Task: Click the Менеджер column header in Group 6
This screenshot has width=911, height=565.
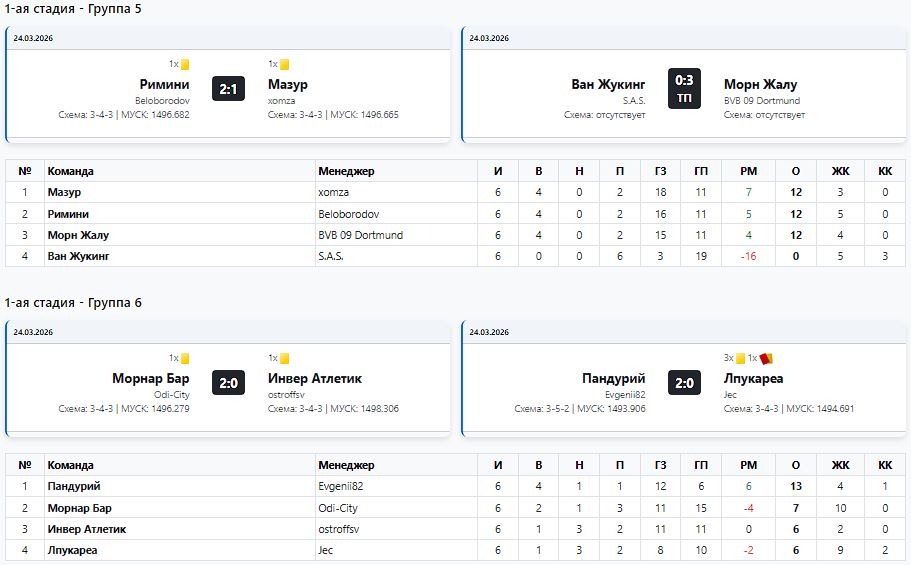Action: coord(346,465)
